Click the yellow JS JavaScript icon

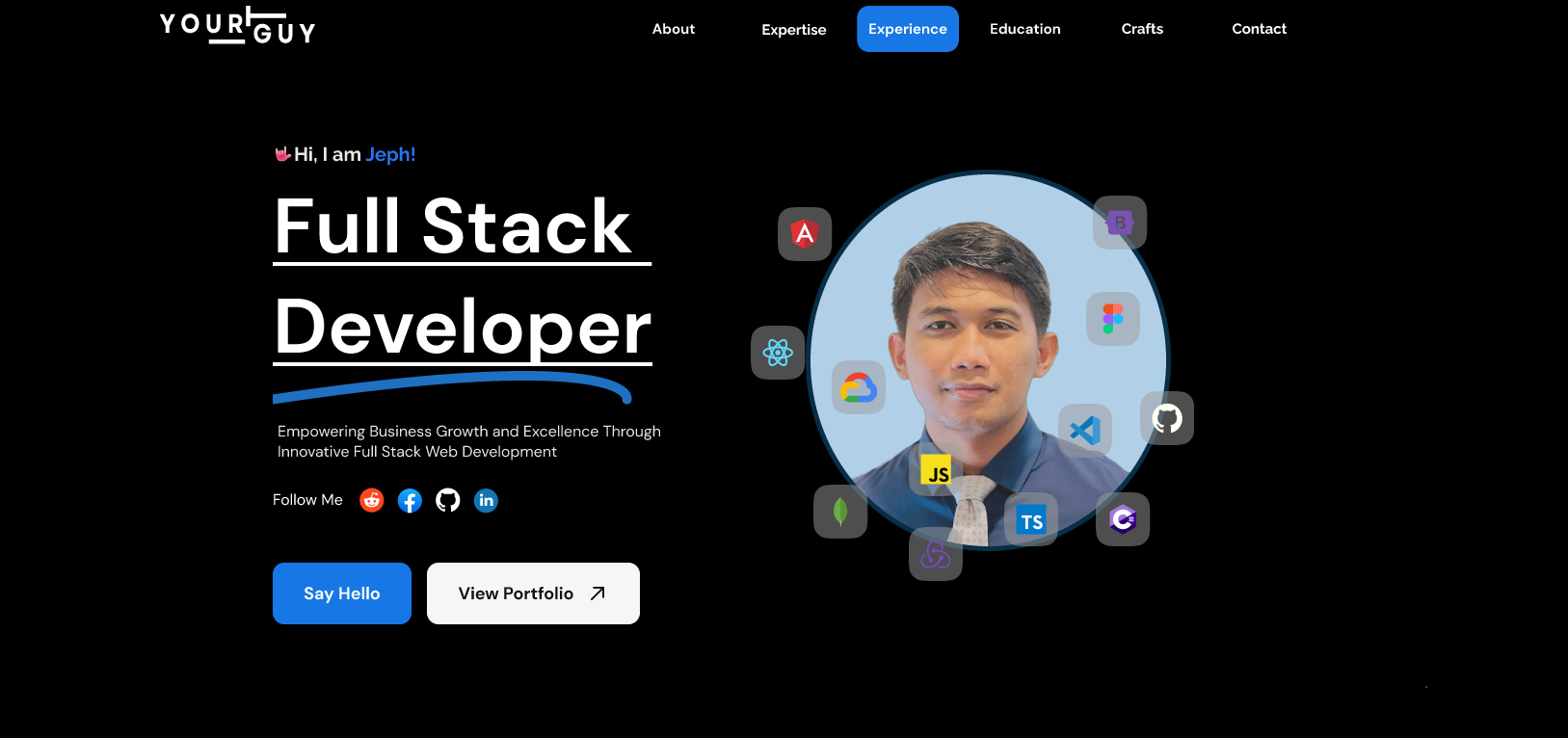(x=936, y=469)
